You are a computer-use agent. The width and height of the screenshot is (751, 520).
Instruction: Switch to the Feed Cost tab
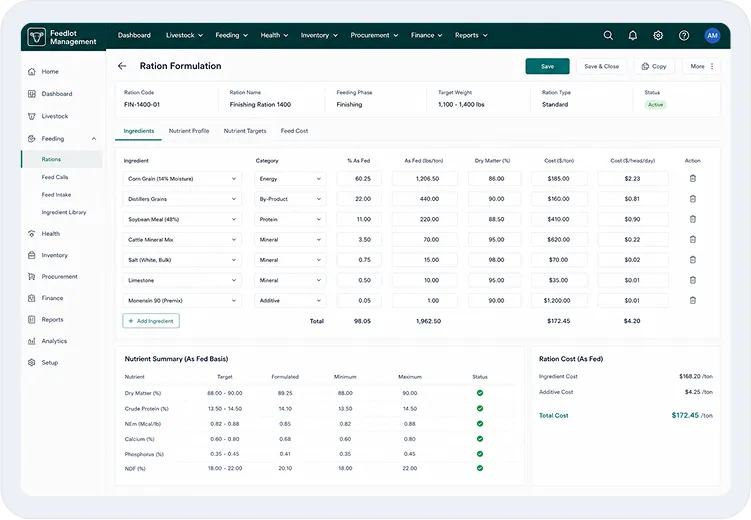click(294, 131)
